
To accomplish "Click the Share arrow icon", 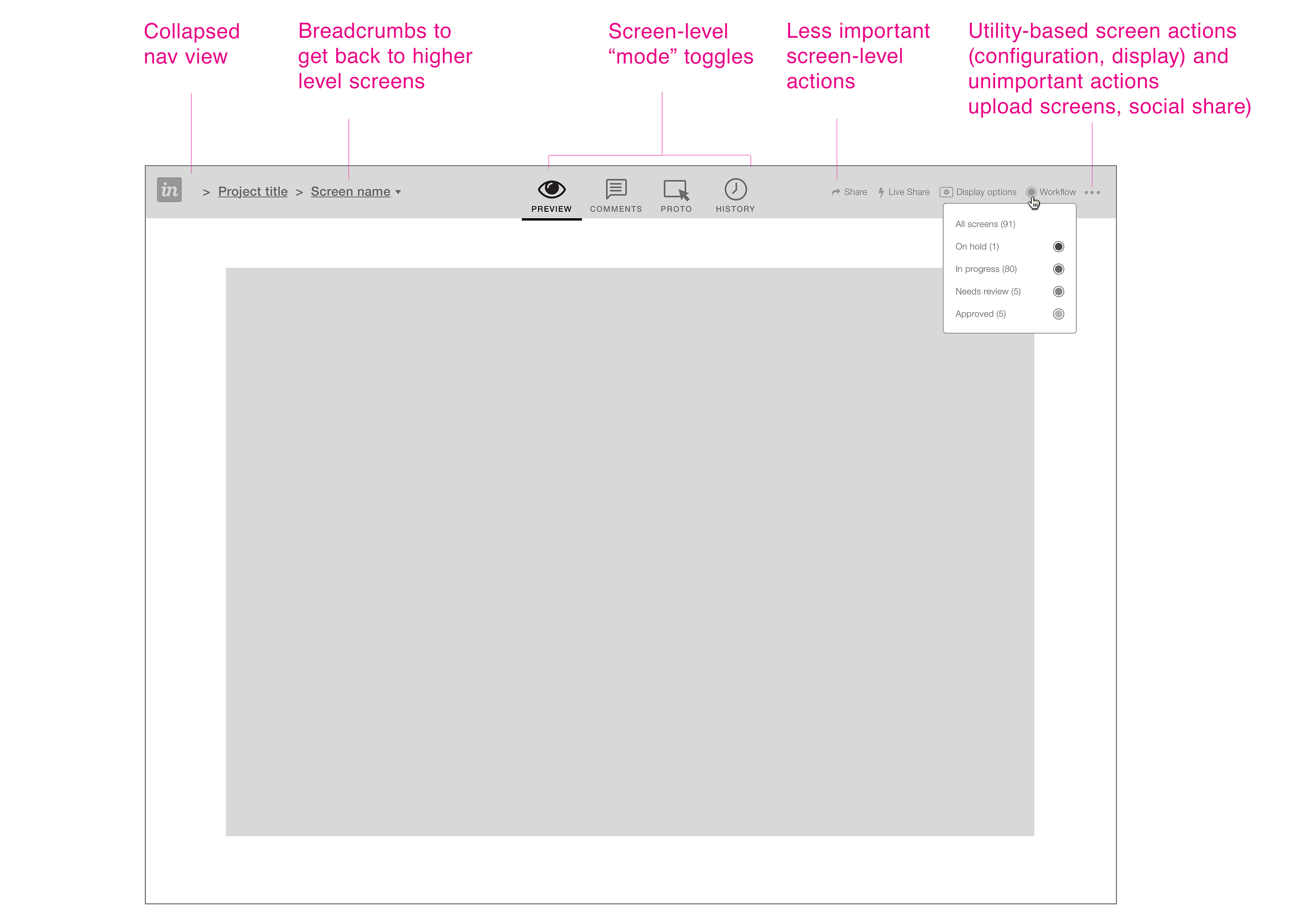I will pos(836,193).
